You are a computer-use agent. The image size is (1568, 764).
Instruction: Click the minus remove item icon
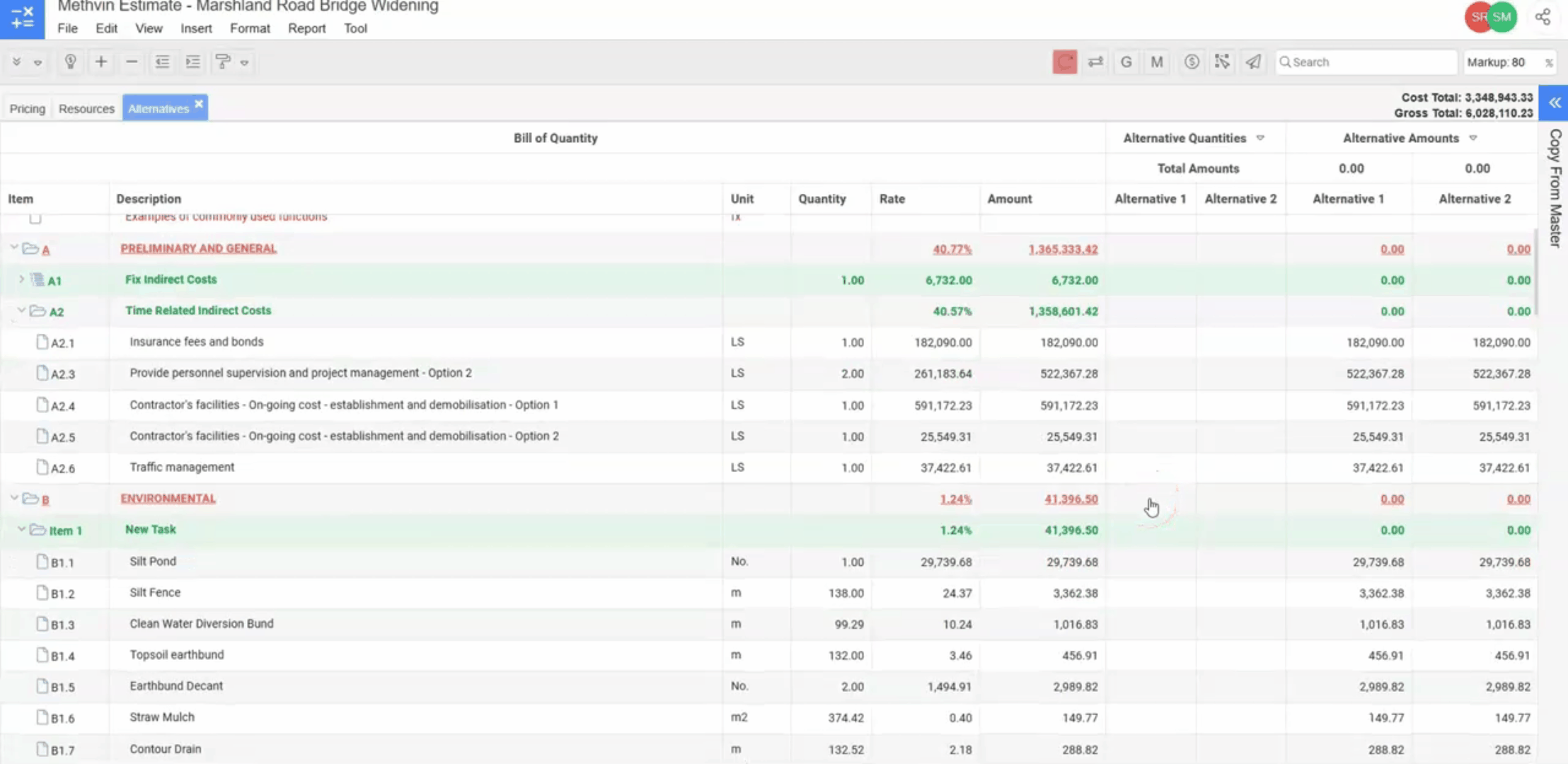point(132,62)
